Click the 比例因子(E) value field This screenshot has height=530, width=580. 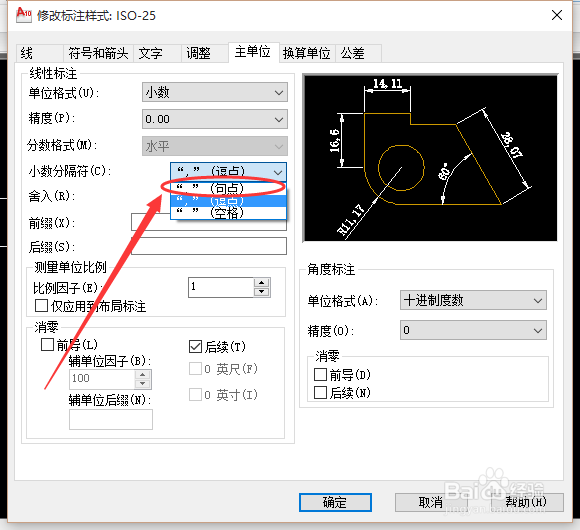221,287
